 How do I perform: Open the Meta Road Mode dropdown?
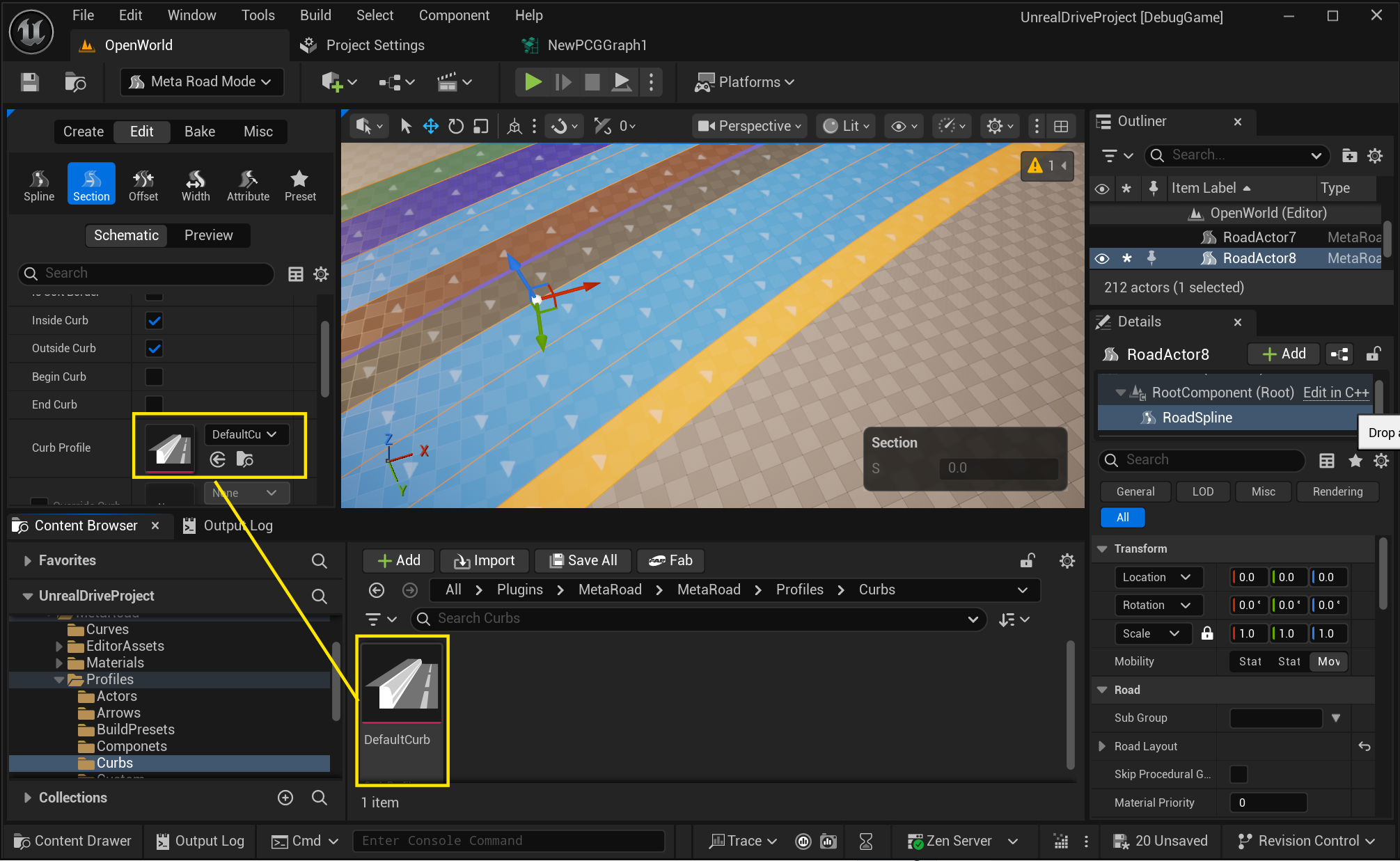tap(202, 82)
